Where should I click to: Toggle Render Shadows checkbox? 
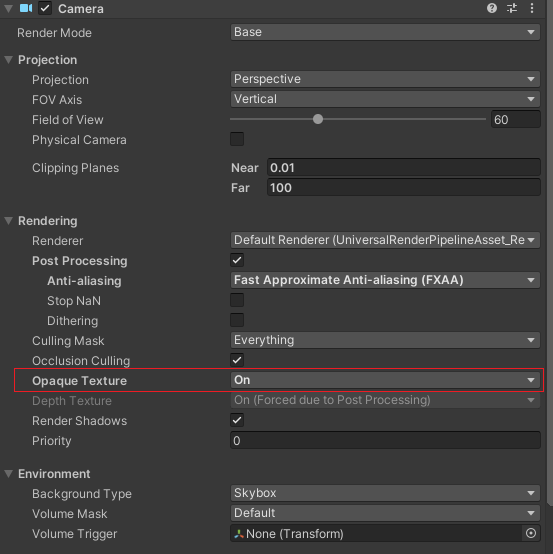pyautogui.click(x=237, y=420)
